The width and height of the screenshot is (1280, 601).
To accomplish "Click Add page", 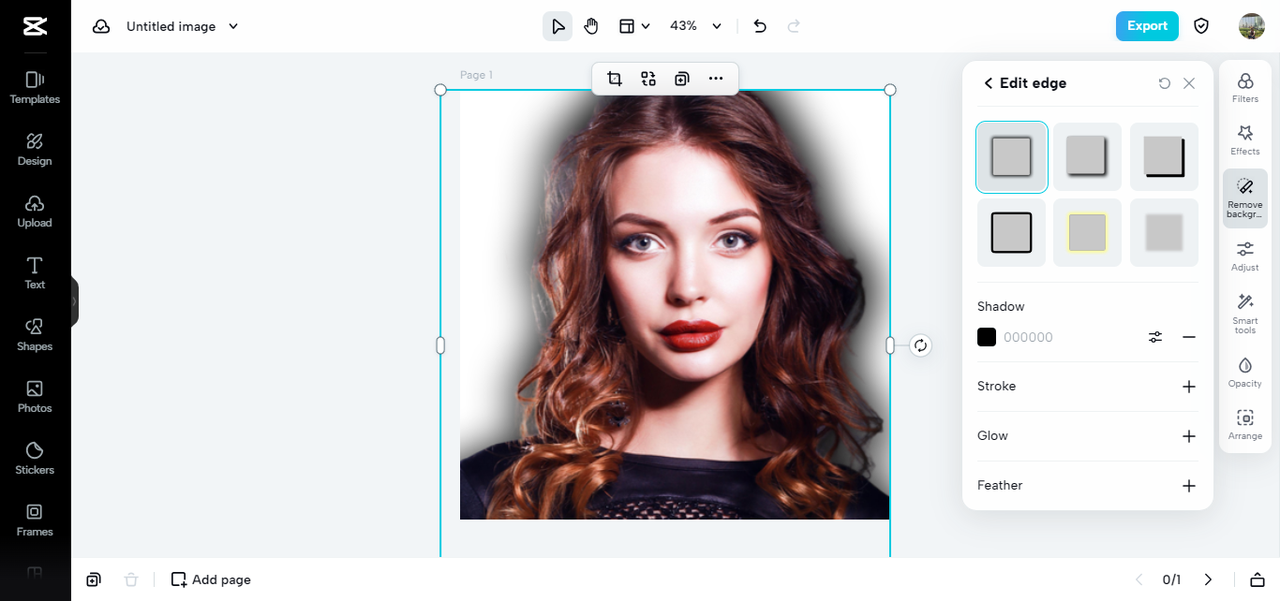I will pos(211,579).
